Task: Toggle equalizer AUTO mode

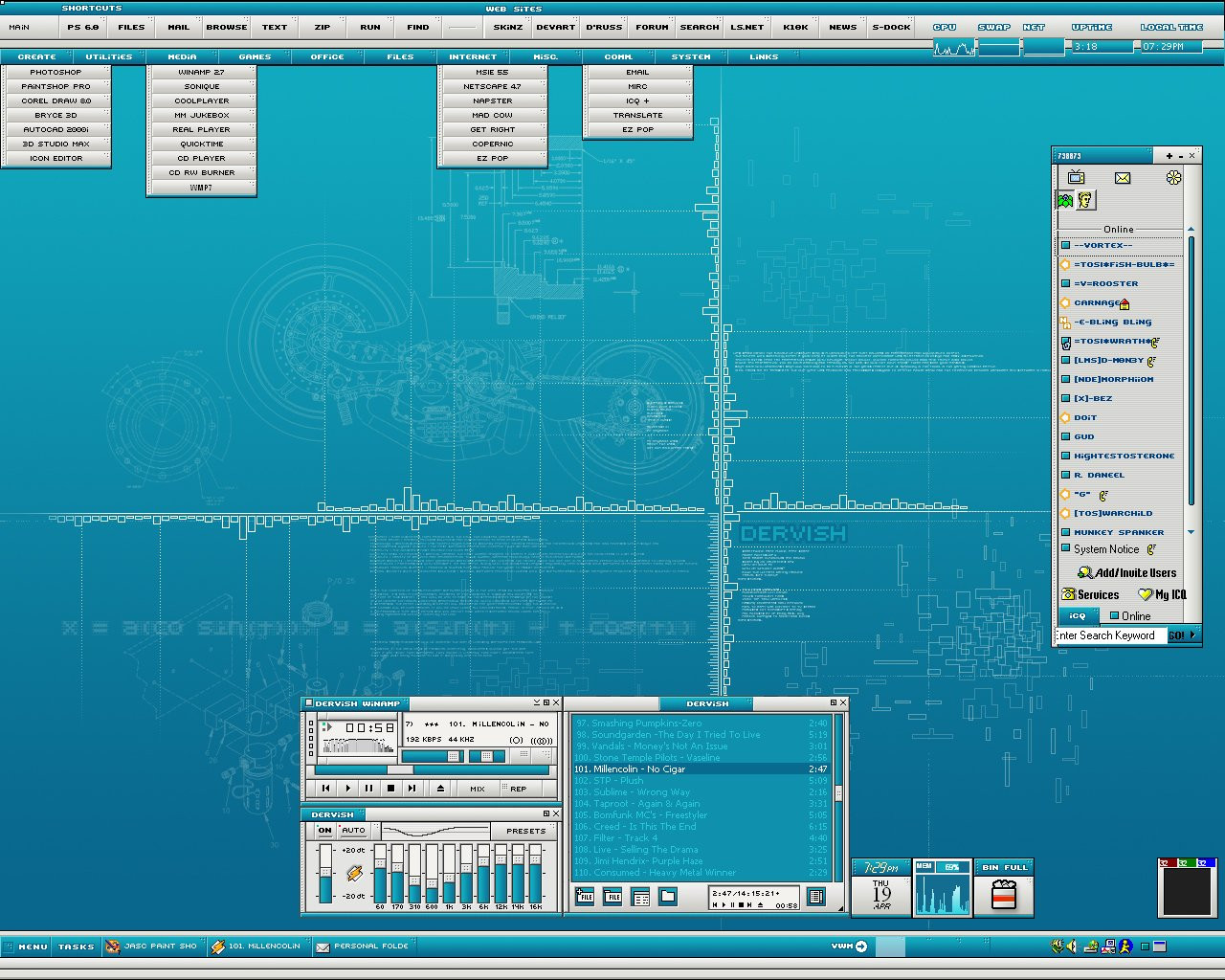Action: (353, 831)
